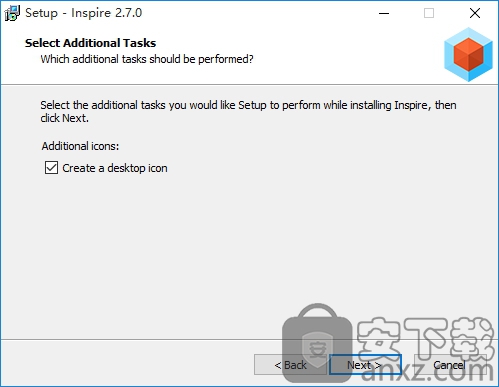Cancel the Inspire installation
The image size is (499, 387).
[x=449, y=365]
